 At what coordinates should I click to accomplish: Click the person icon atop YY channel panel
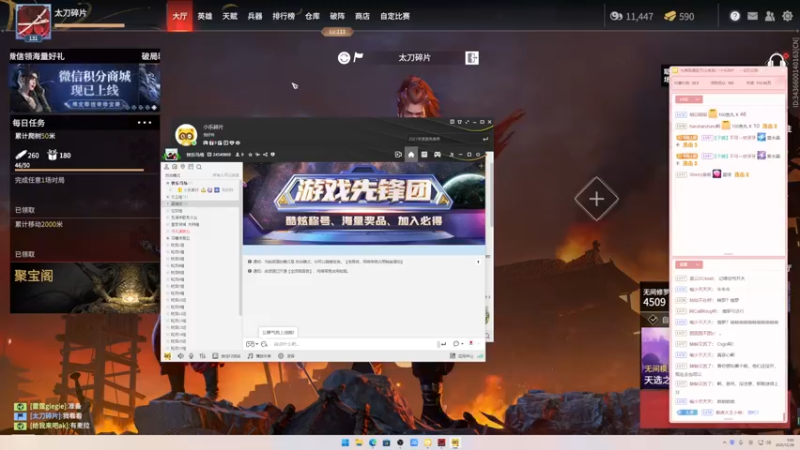click(166, 167)
